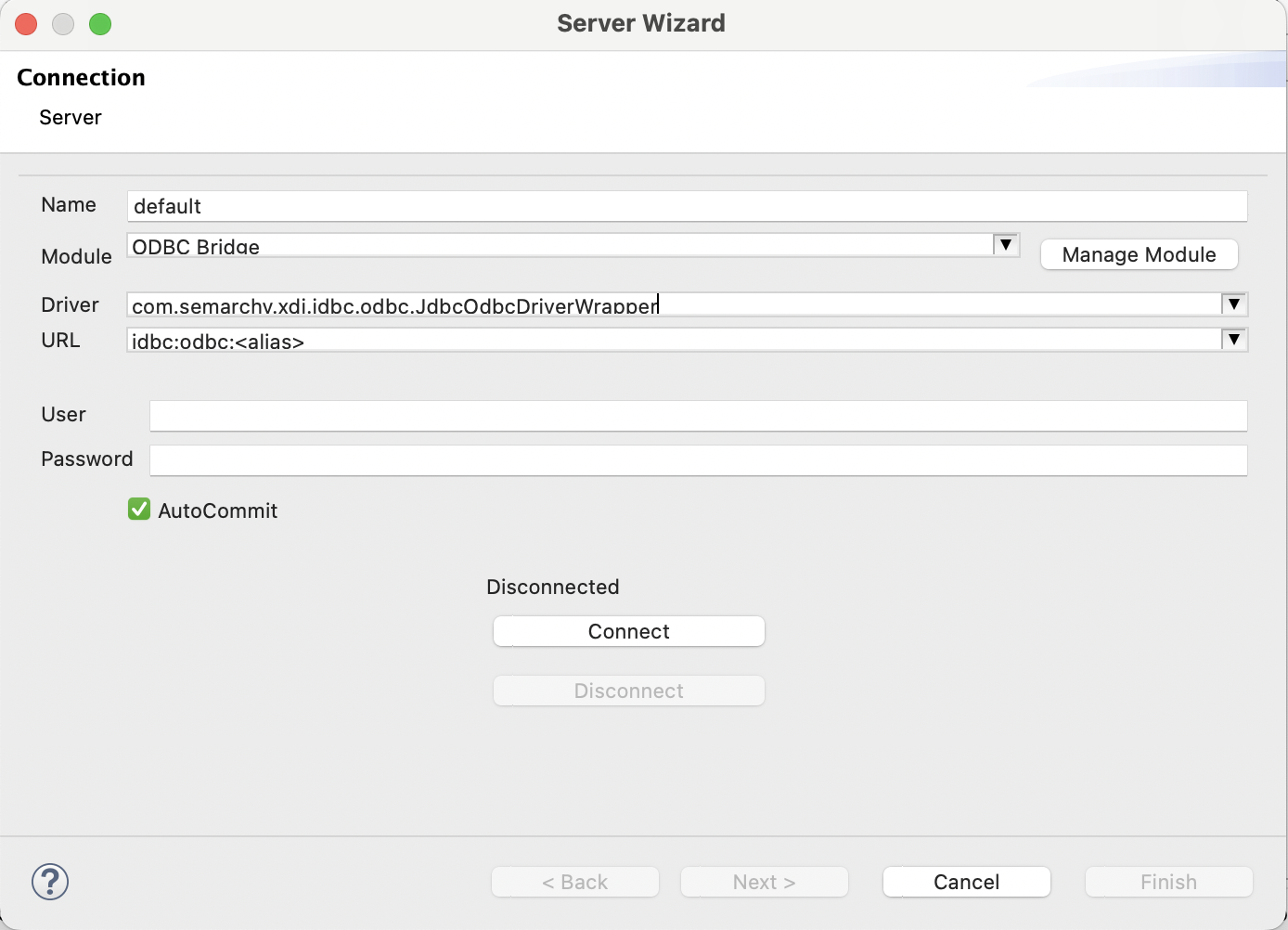Open the Help icon in bottom corner
Image resolution: width=1288 pixels, height=930 pixels.
tap(49, 882)
